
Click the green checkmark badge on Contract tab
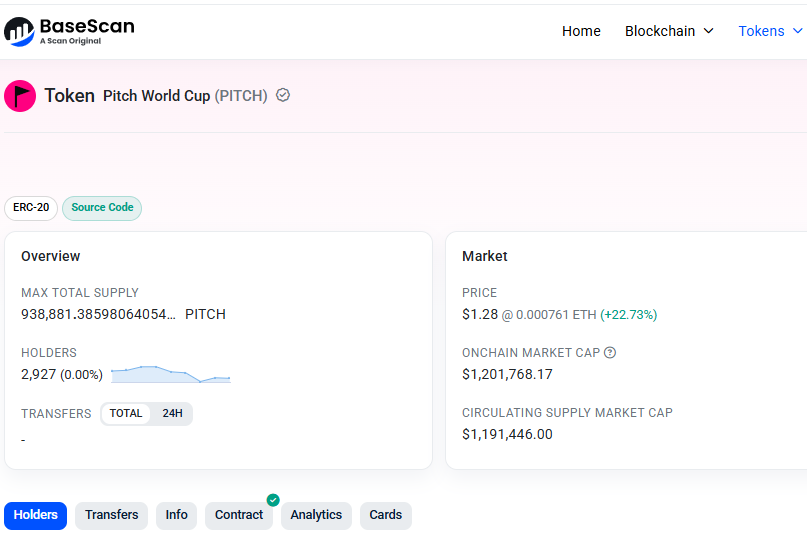(273, 499)
